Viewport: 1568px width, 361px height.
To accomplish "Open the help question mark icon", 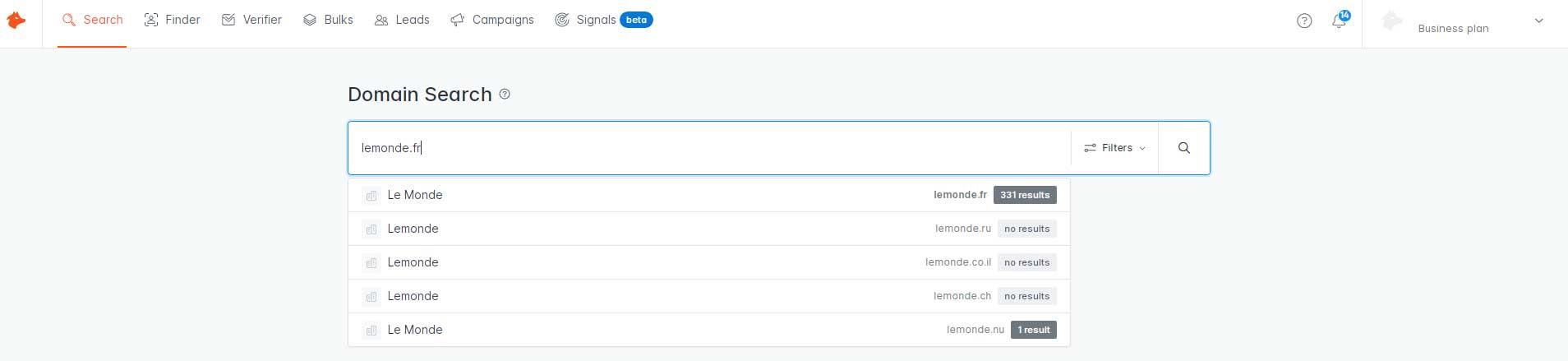I will coord(1304,21).
